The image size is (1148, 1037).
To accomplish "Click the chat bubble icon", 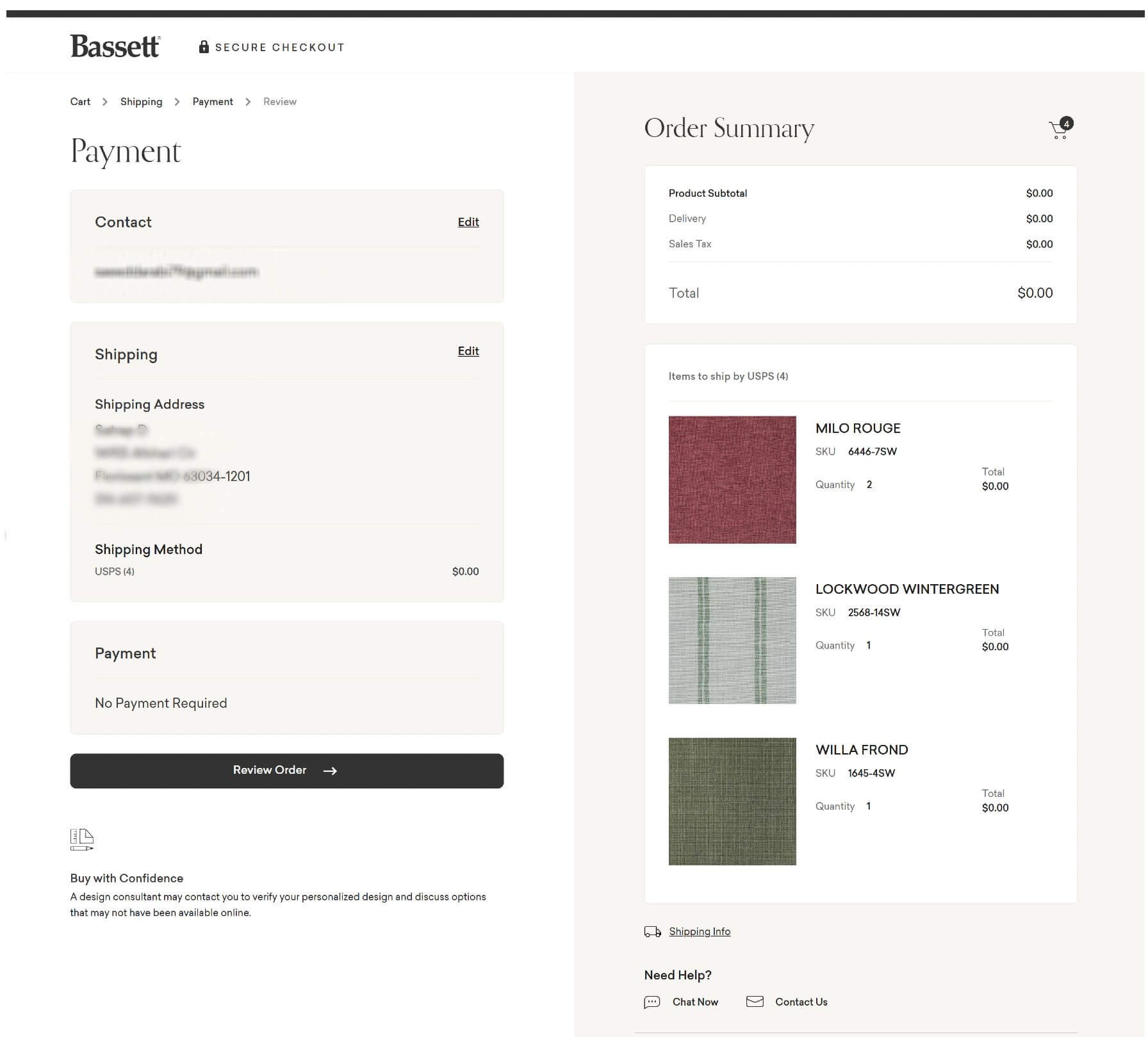I will point(652,1002).
